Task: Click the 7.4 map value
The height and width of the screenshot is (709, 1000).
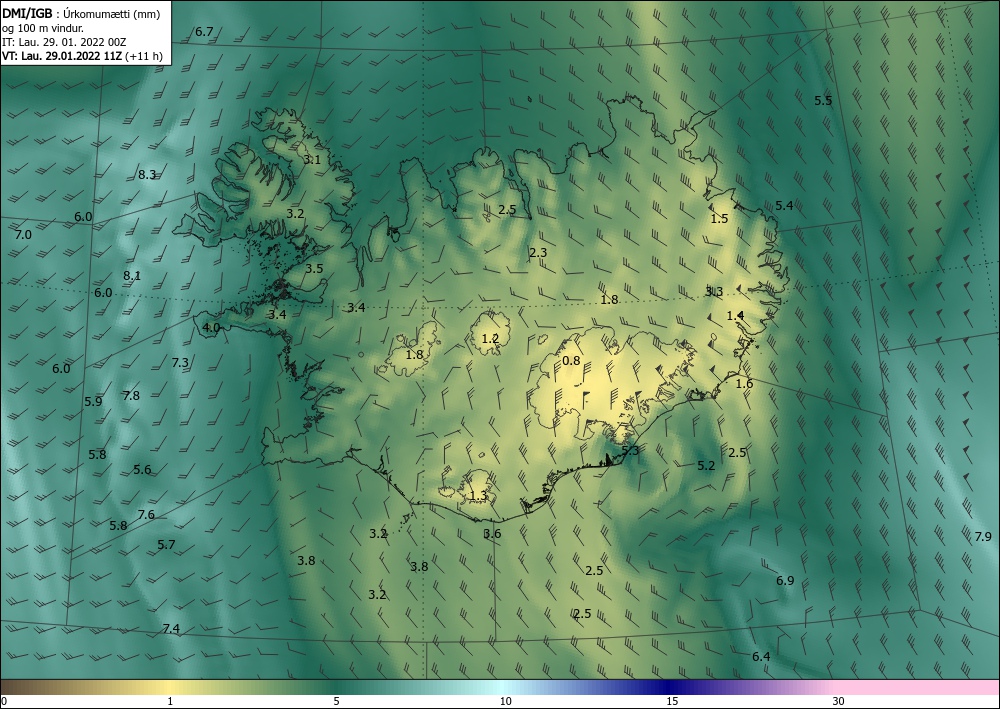Action: point(171,629)
